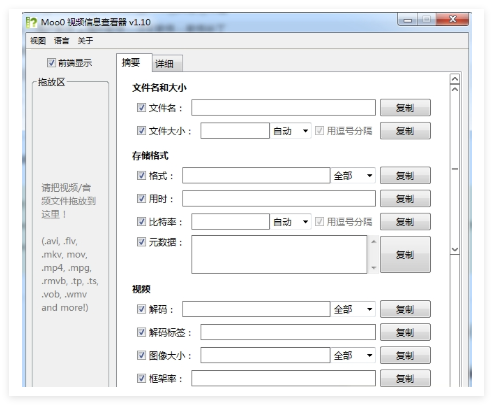Click 复制 button in 用时 row
Viewport: 493px width, 405px height.
(405, 199)
